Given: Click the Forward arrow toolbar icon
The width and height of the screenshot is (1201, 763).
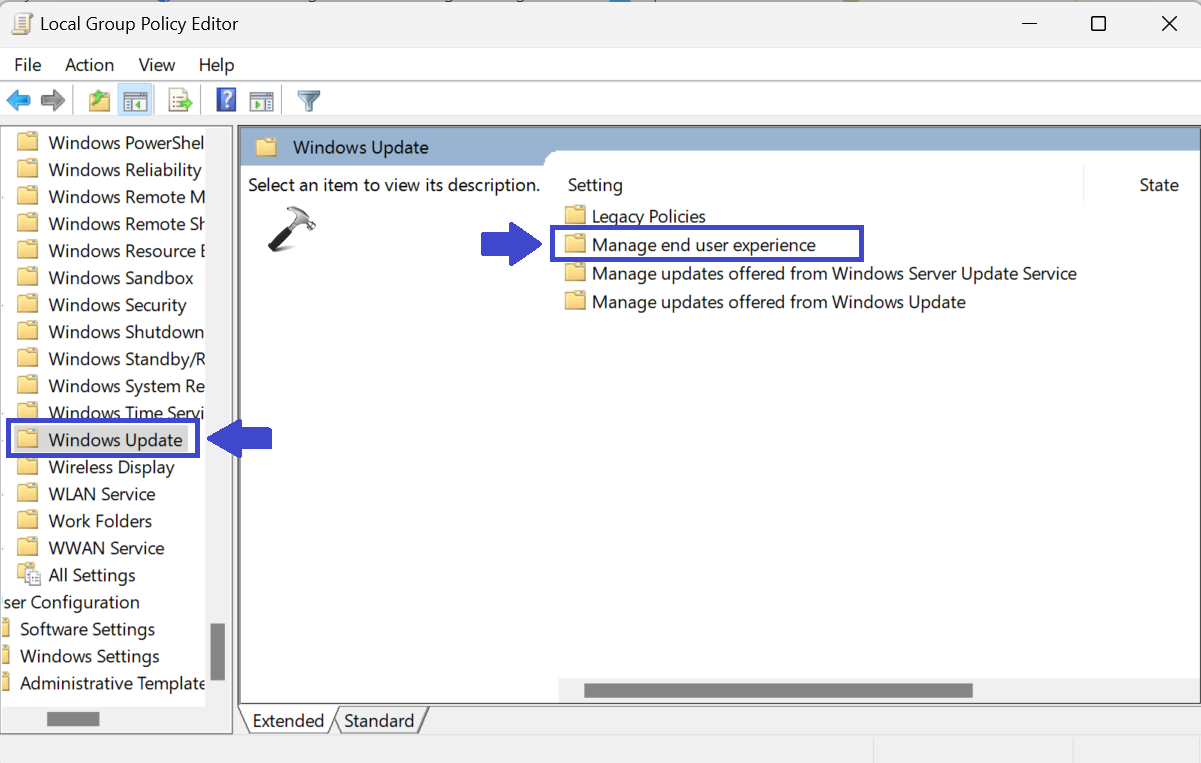Looking at the screenshot, I should [53, 100].
